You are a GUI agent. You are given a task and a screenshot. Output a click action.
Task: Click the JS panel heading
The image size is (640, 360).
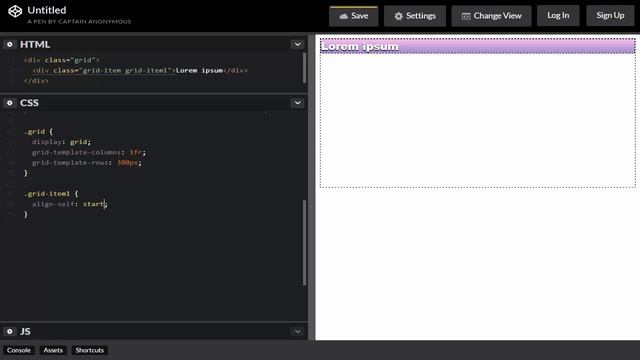(25, 331)
